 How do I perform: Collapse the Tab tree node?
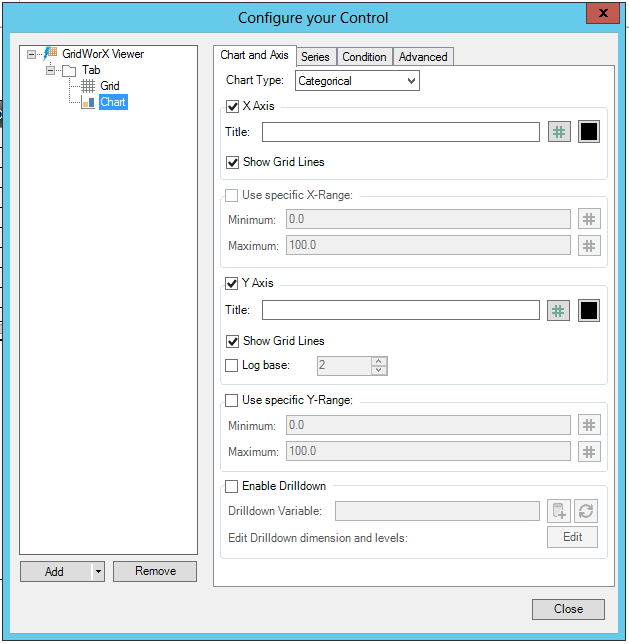[x=50, y=71]
